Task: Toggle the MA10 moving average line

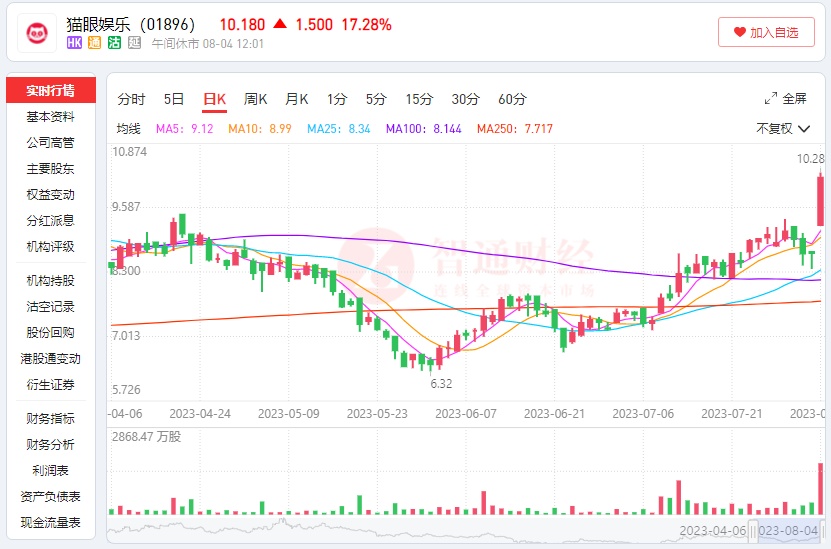Action: (259, 128)
